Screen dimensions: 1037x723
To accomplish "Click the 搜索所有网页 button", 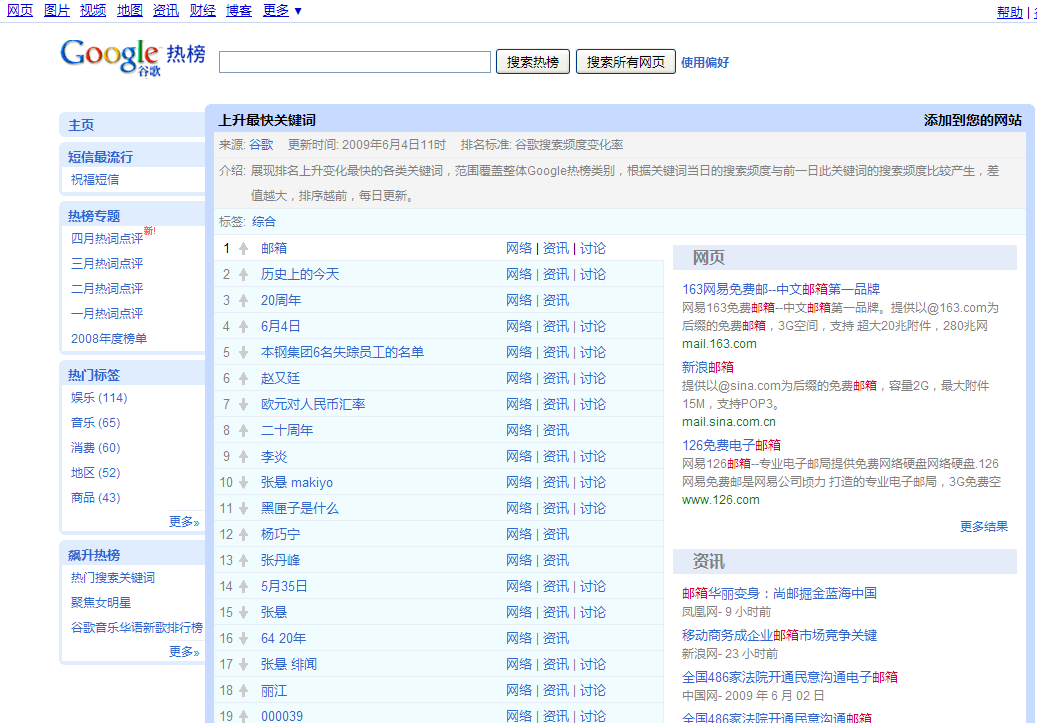I will point(626,62).
